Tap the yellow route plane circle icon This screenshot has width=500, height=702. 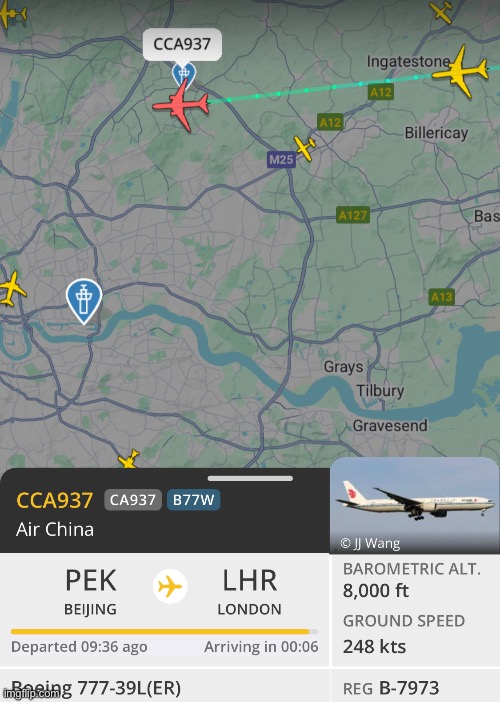170,586
